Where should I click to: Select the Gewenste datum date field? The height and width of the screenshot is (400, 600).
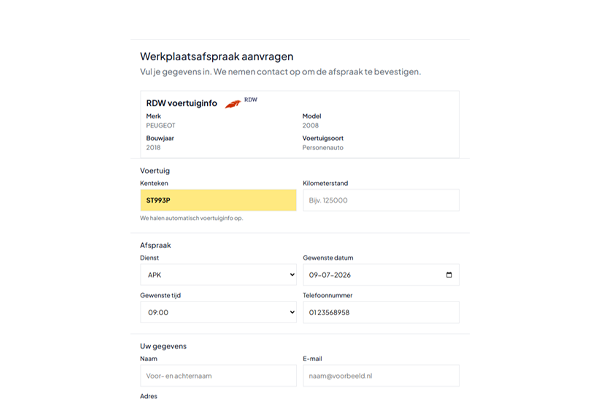370,275
